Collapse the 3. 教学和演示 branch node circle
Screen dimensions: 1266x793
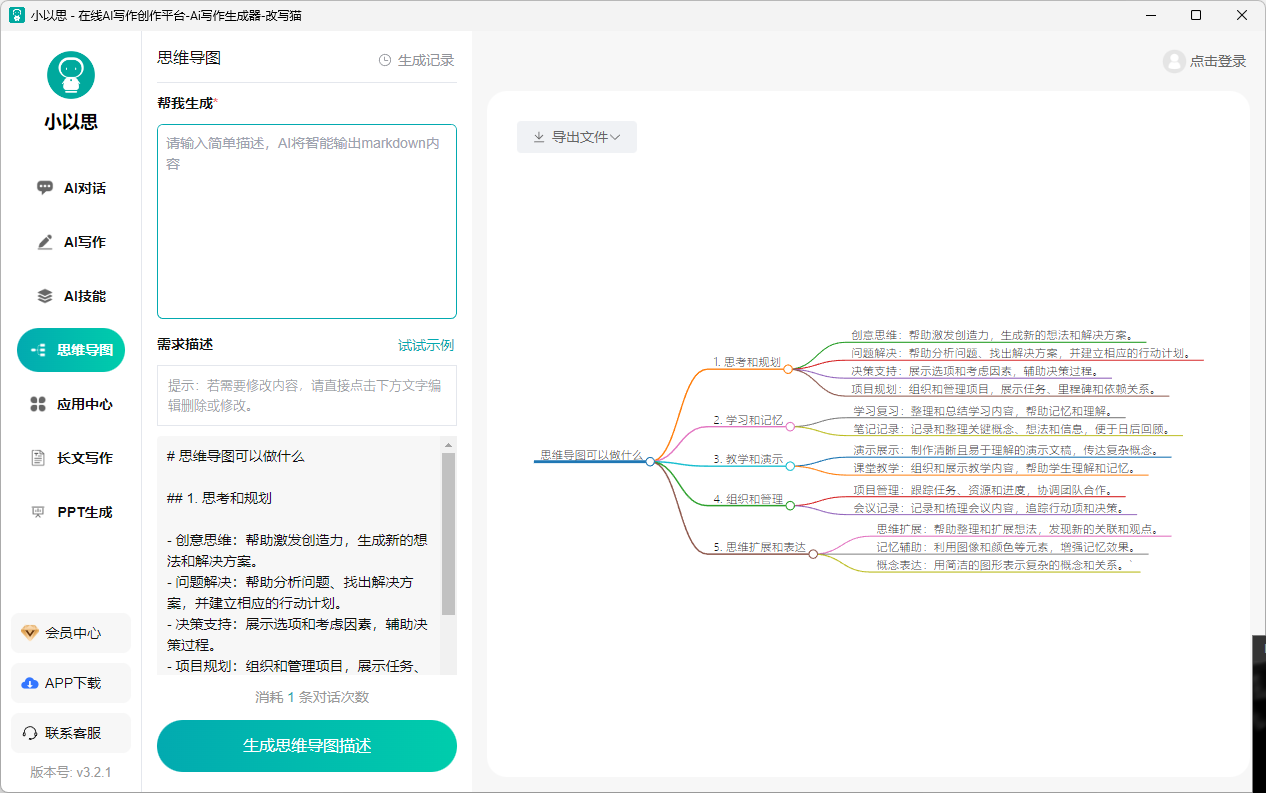(790, 466)
